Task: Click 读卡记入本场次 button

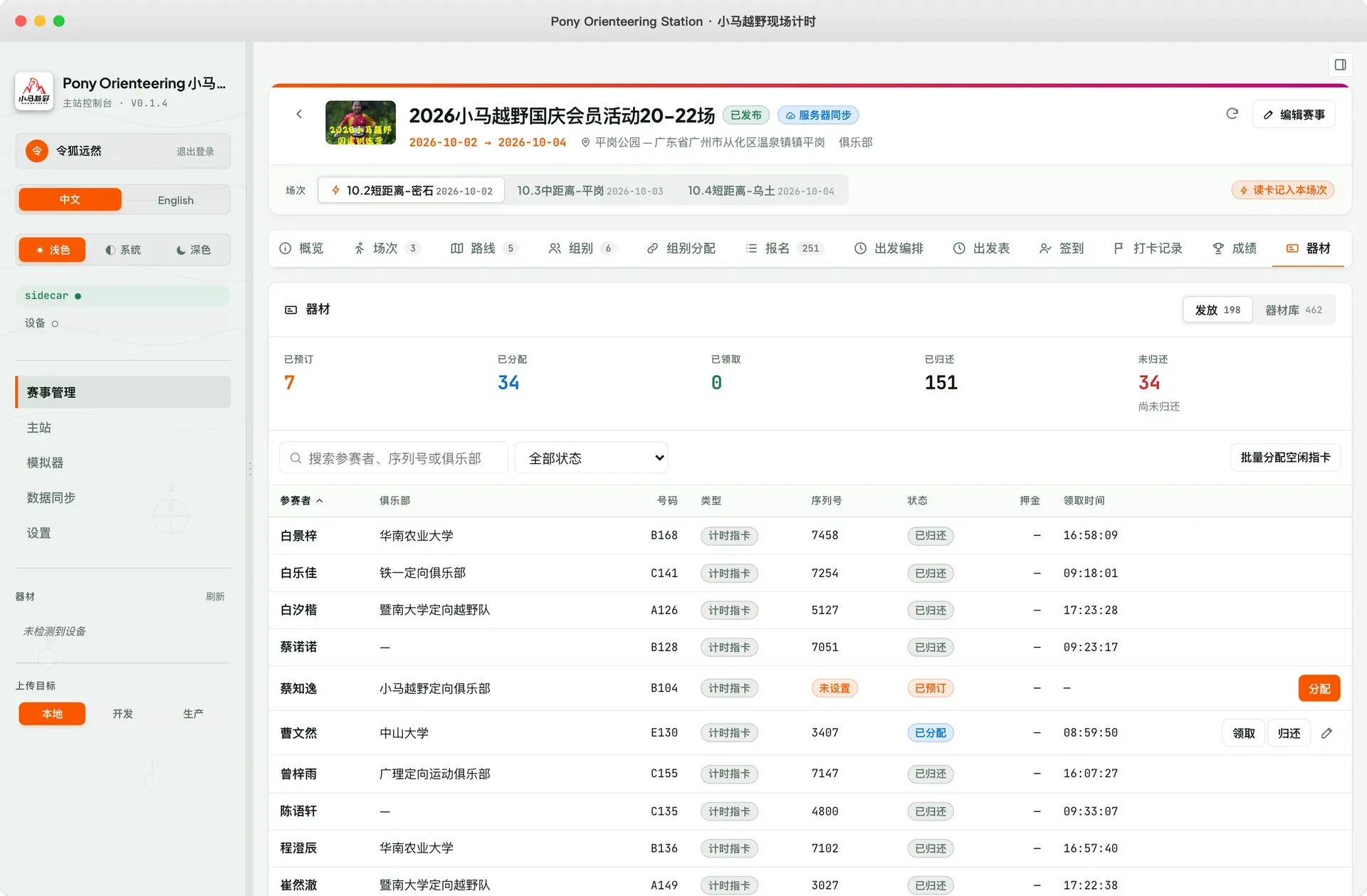Action: [1283, 190]
